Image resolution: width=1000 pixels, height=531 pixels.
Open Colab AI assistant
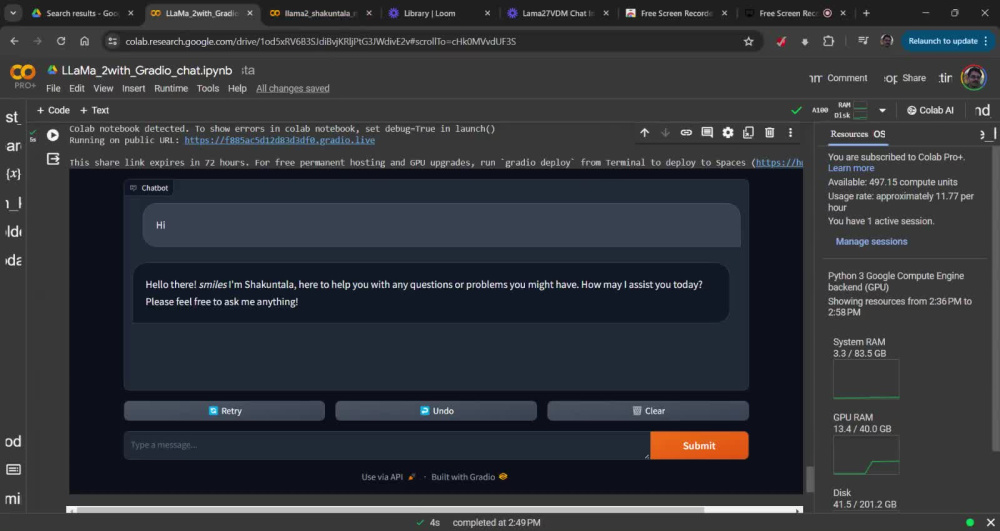(x=930, y=110)
